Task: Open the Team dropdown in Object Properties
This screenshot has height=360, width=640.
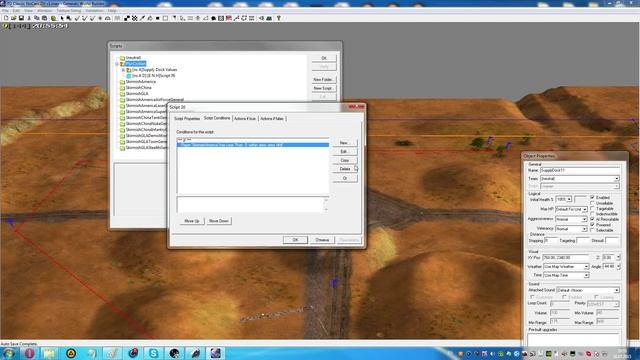Action: coord(616,178)
